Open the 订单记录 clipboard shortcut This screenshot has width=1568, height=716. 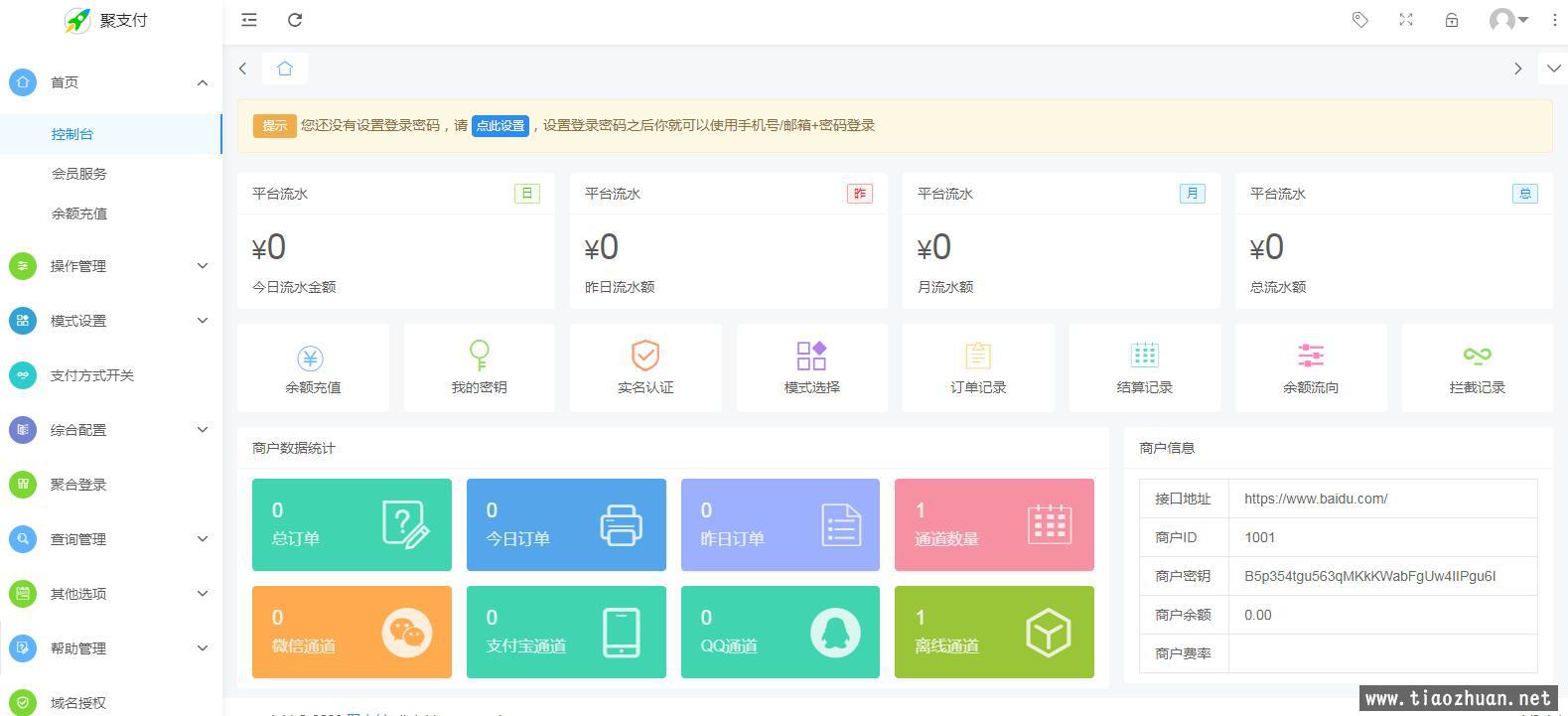click(x=978, y=367)
